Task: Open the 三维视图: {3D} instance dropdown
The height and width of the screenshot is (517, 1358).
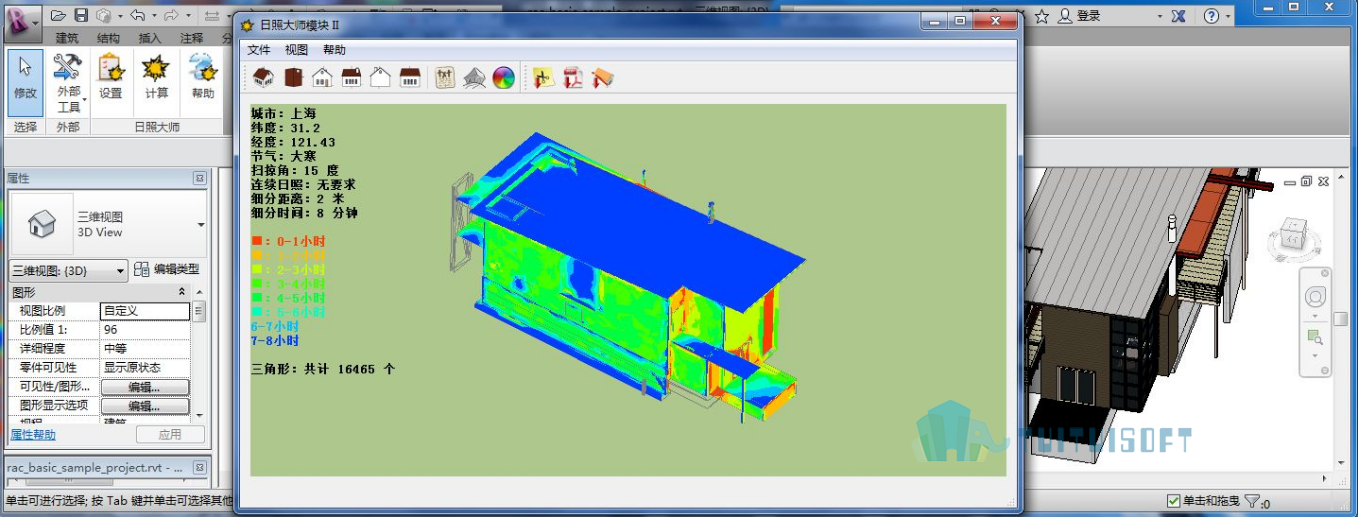Action: 68,270
